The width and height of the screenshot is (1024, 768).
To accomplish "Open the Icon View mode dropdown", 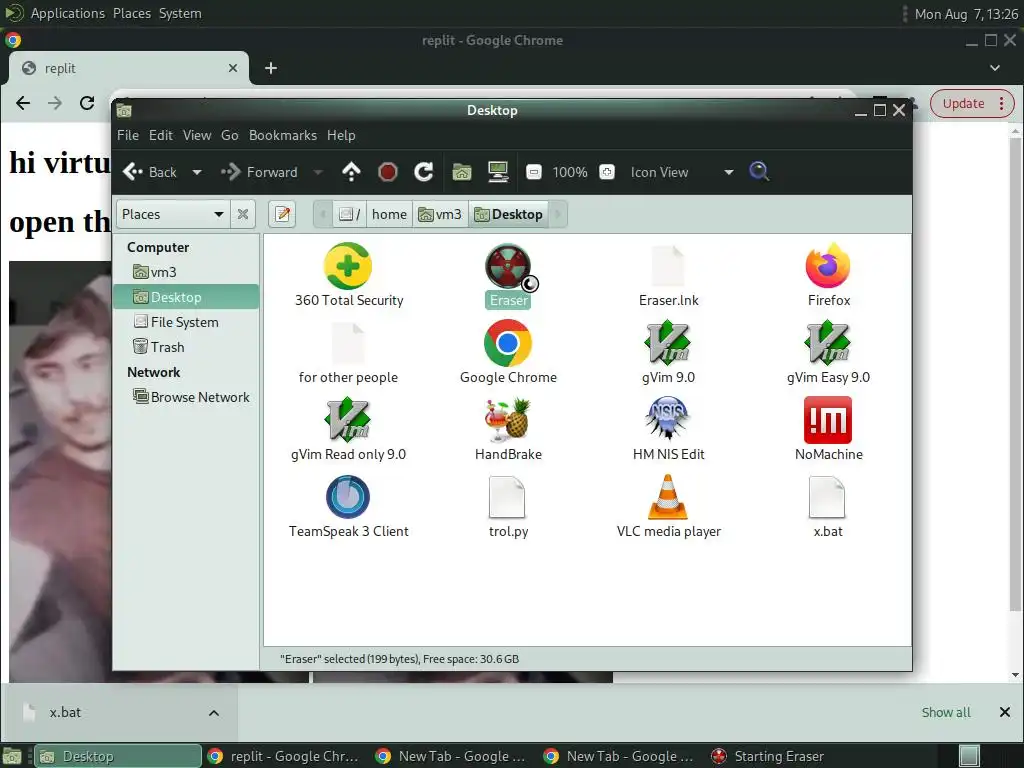I will (682, 172).
